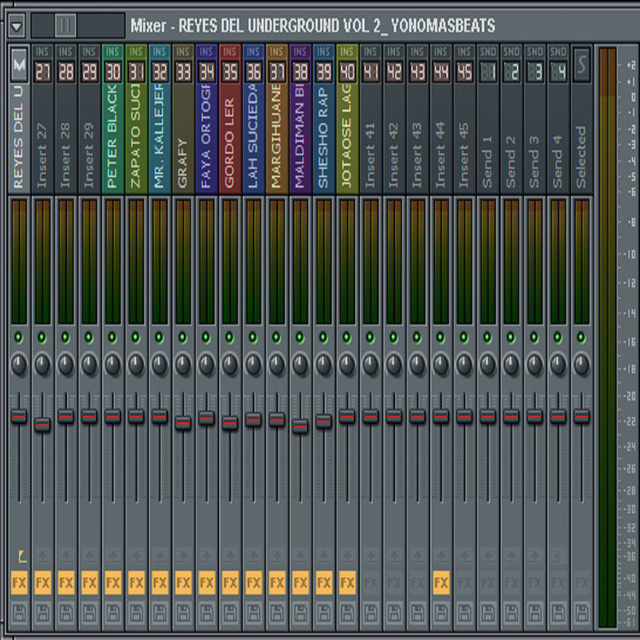Open the mixer options menu arrow
Screen dimensions: 640x640
tap(16, 25)
